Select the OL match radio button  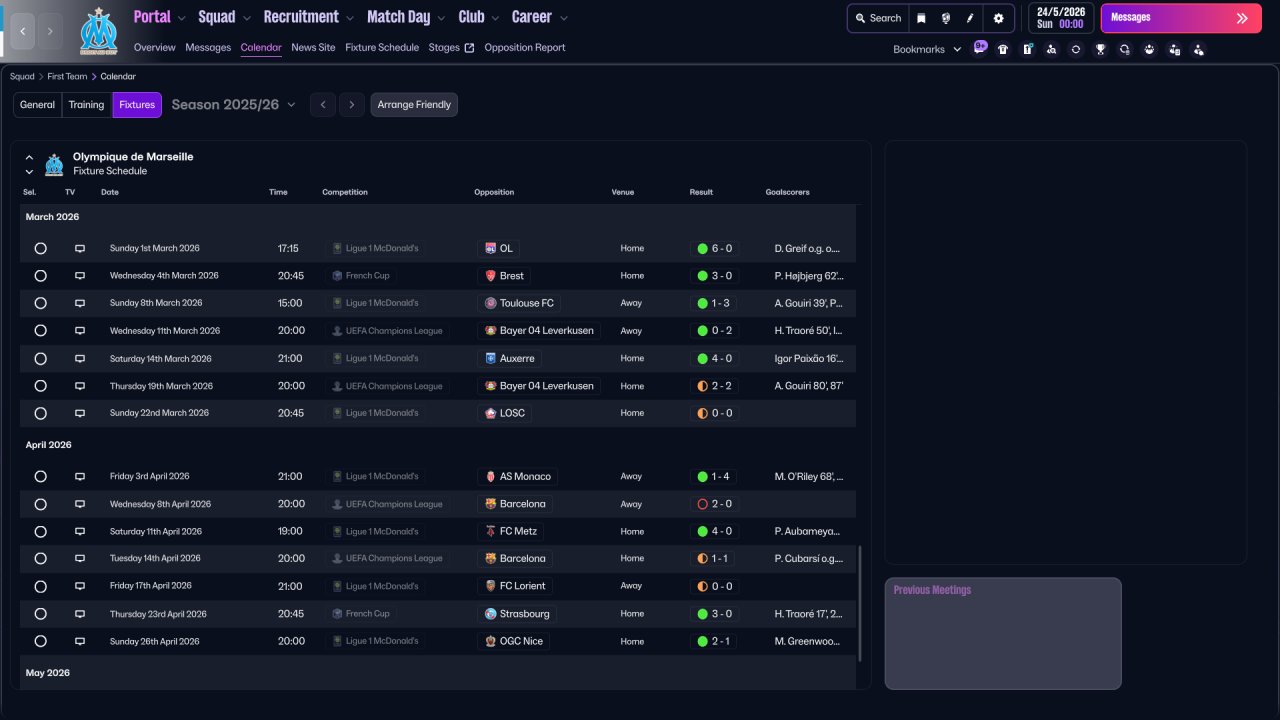[40, 248]
